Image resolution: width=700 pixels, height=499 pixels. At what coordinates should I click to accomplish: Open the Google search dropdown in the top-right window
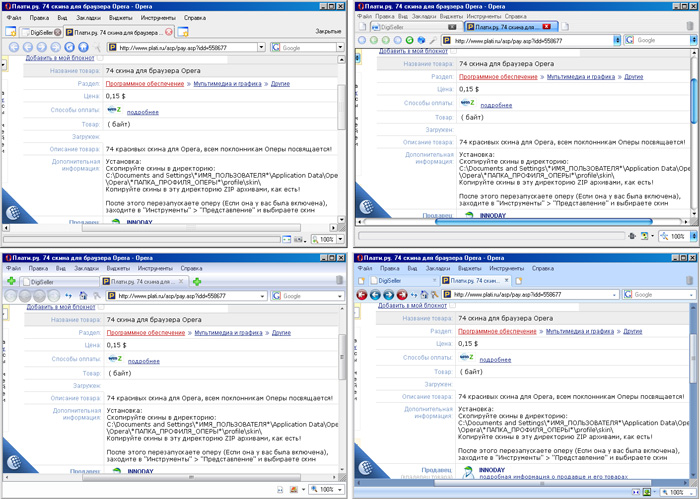[693, 40]
